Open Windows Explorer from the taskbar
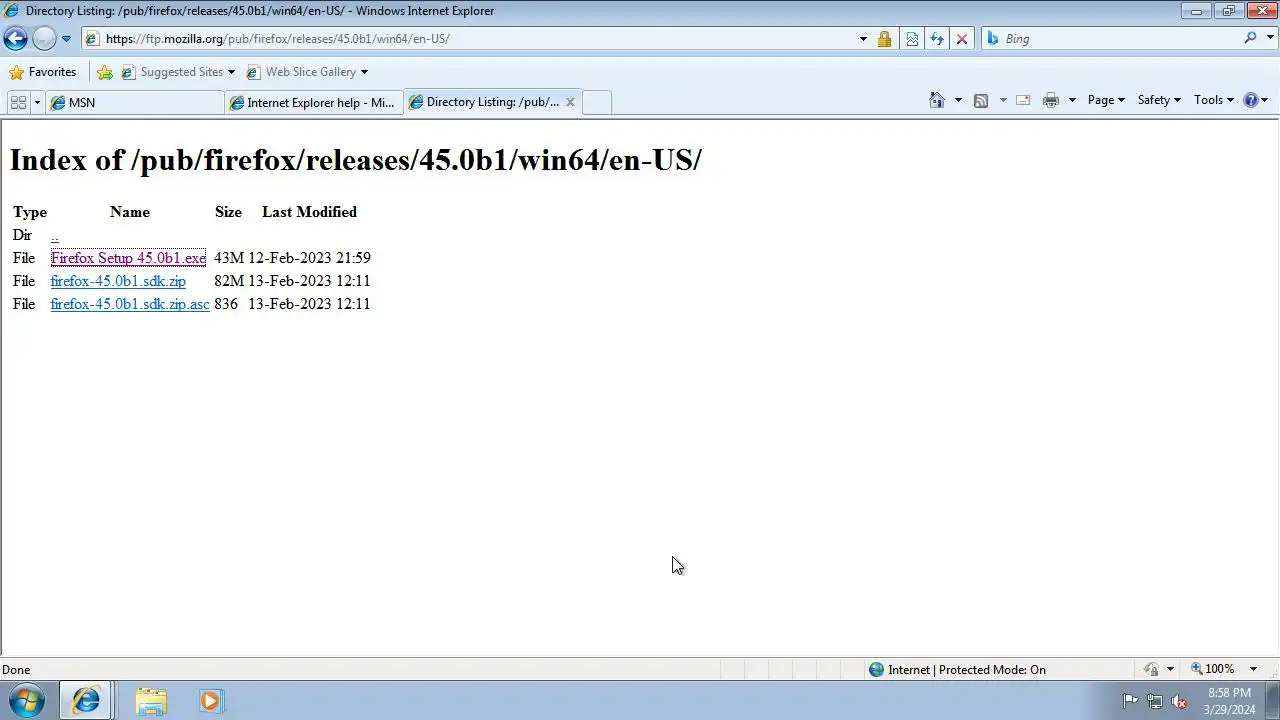 (151, 701)
